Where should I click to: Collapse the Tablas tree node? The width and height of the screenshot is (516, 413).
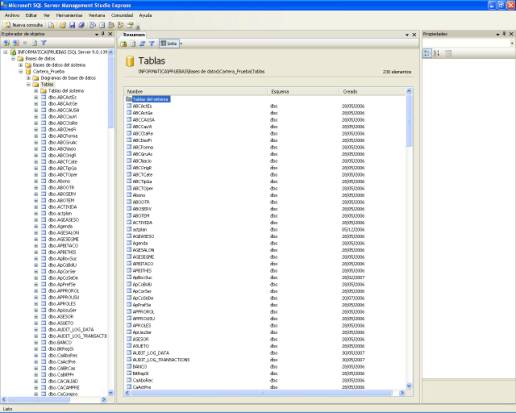(28, 85)
